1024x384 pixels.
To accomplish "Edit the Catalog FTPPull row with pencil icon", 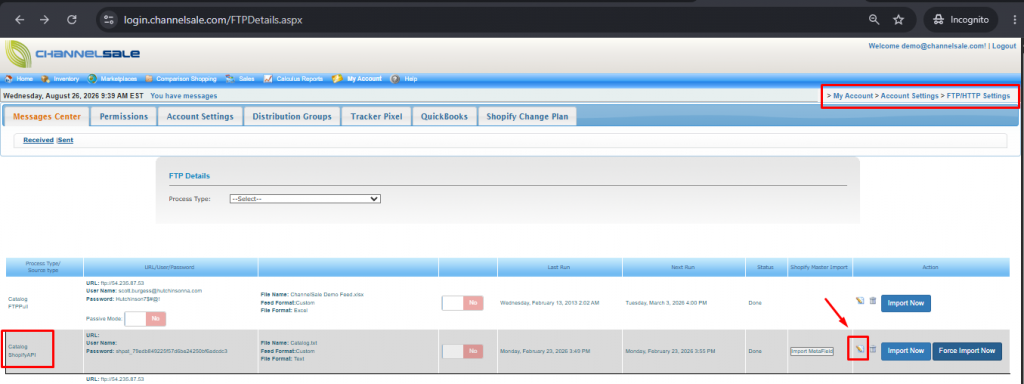I will click(859, 301).
